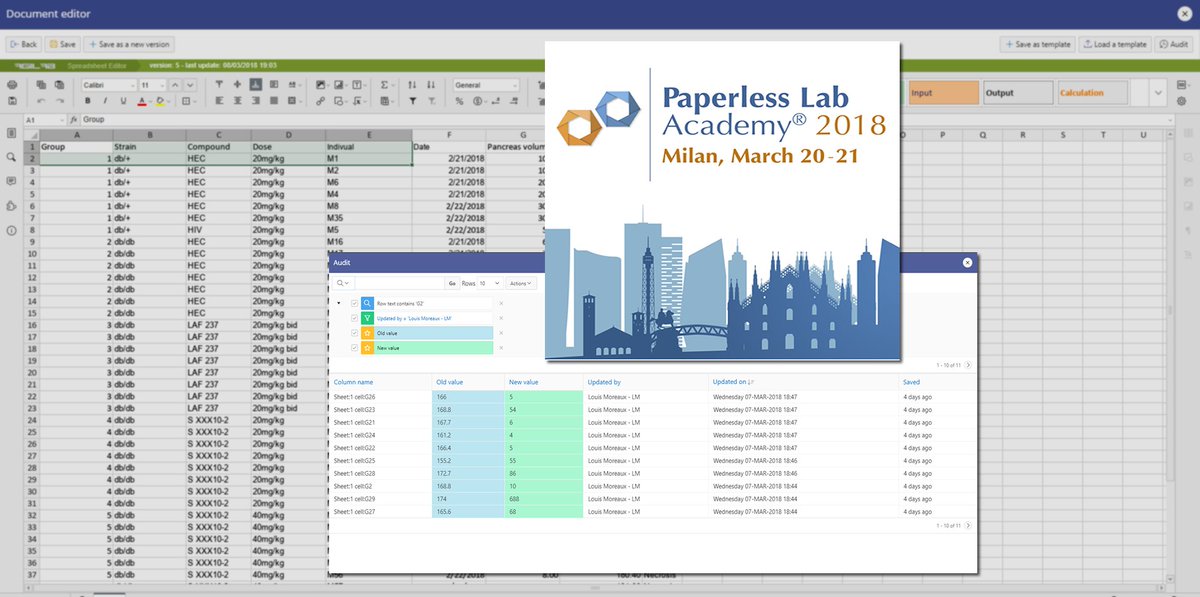Sort ascending with the sort icon
Screen dimensions: 1200x597
click(412, 85)
